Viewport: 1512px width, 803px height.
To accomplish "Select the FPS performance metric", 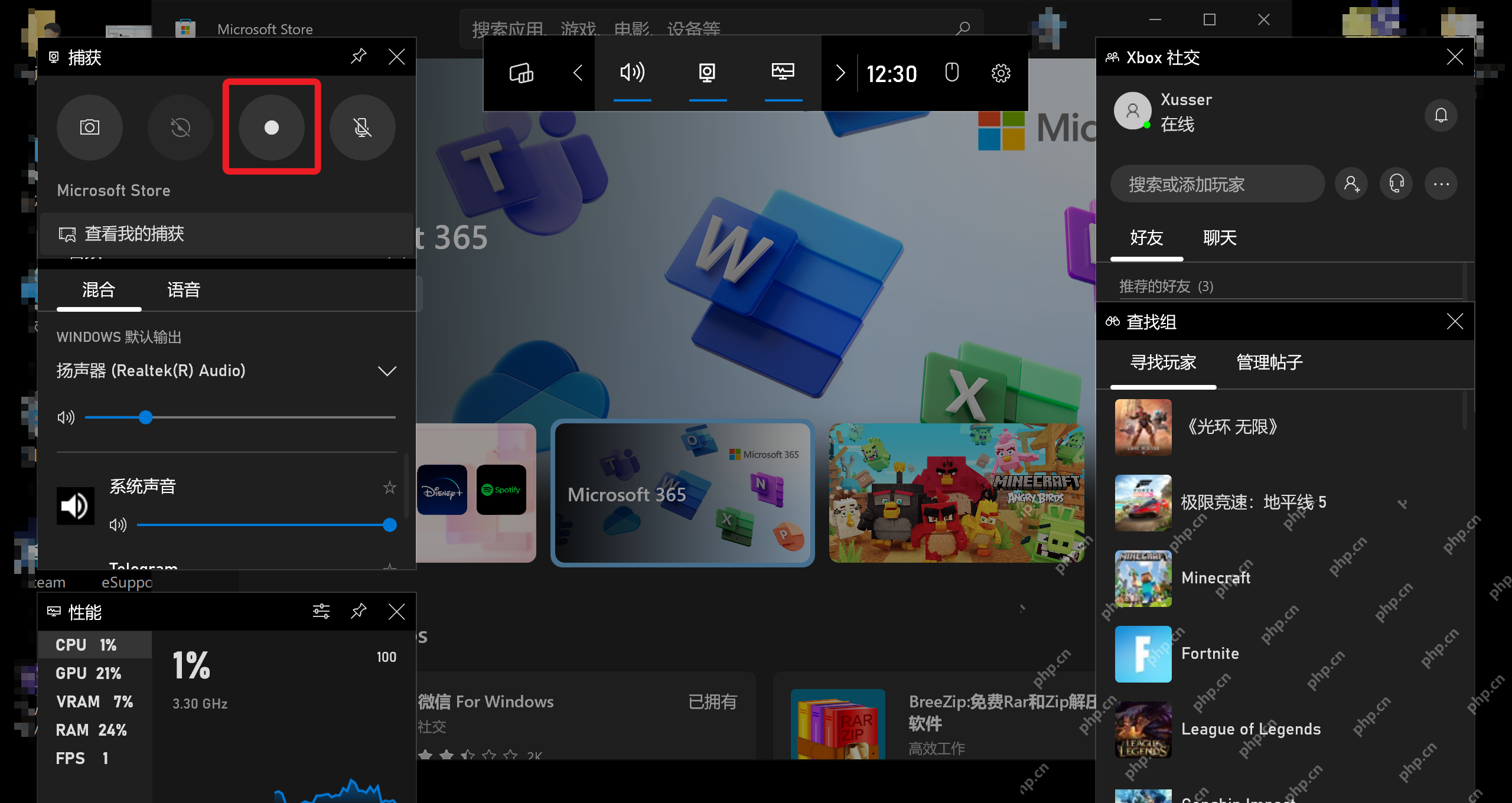I will click(95, 758).
